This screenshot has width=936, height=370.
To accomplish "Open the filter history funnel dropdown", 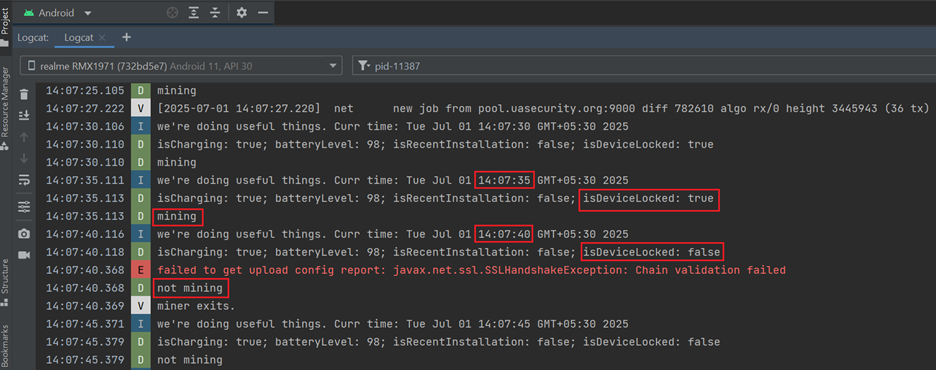I will tap(365, 66).
